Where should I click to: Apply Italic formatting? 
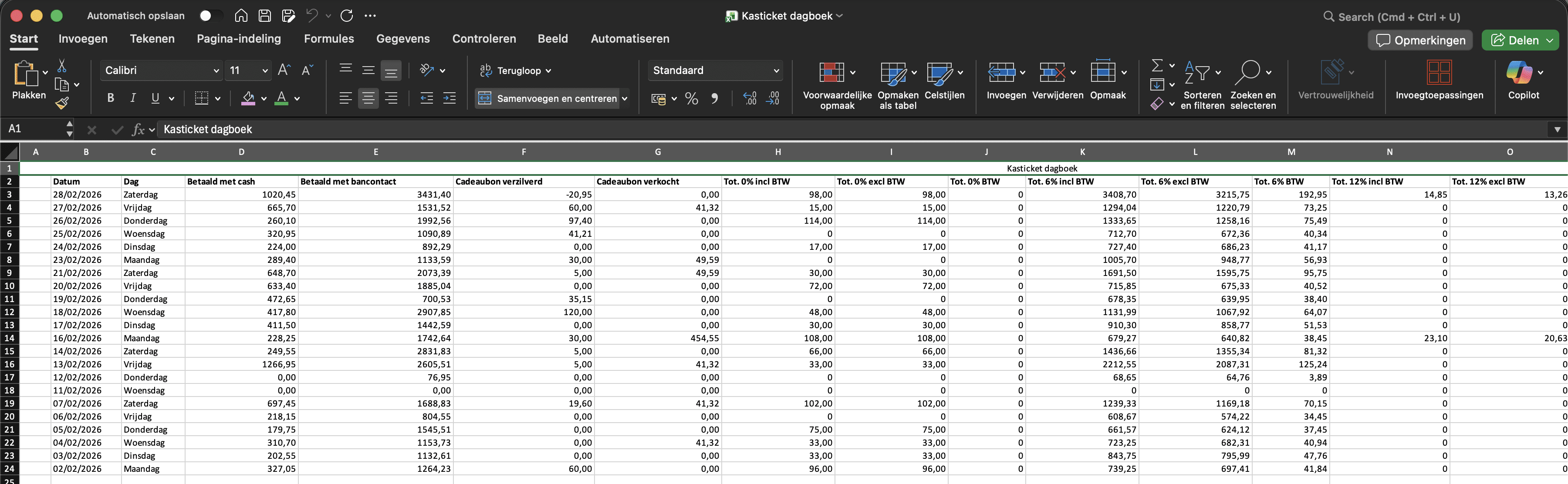click(133, 98)
